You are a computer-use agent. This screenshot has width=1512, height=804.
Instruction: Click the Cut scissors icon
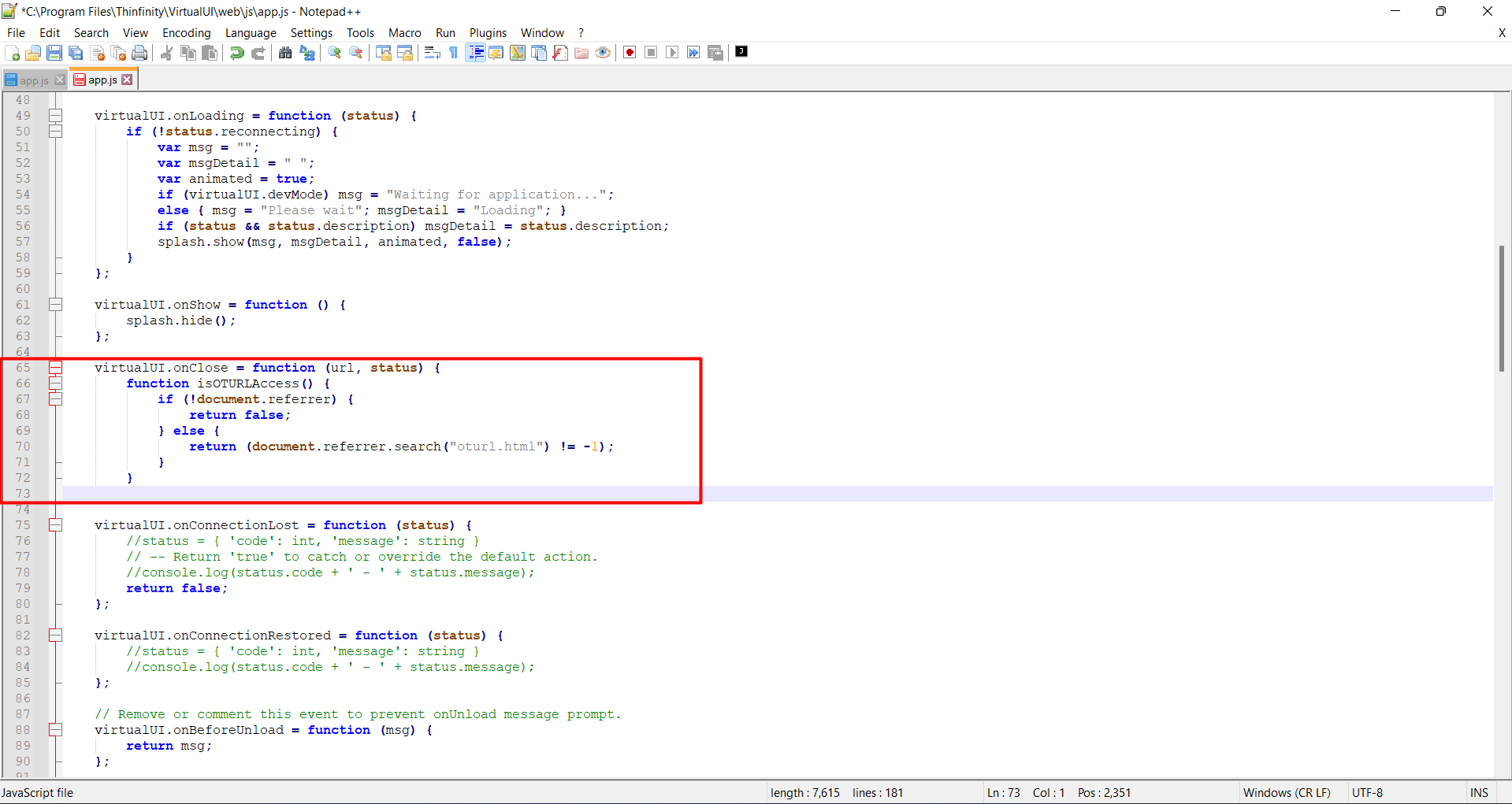(167, 53)
